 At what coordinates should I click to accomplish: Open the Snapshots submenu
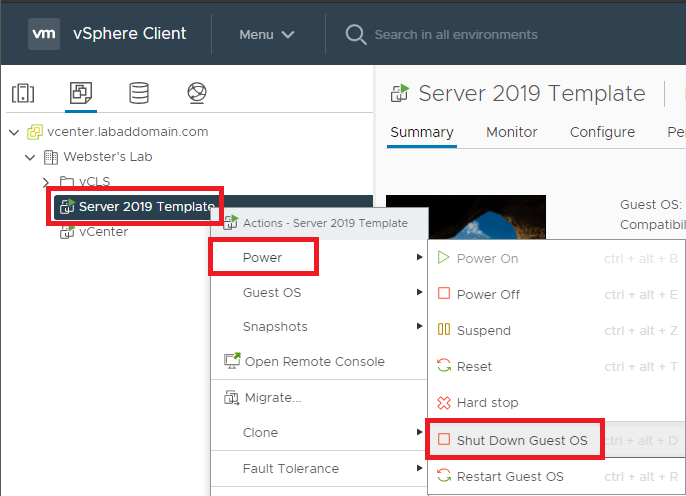coord(275,327)
